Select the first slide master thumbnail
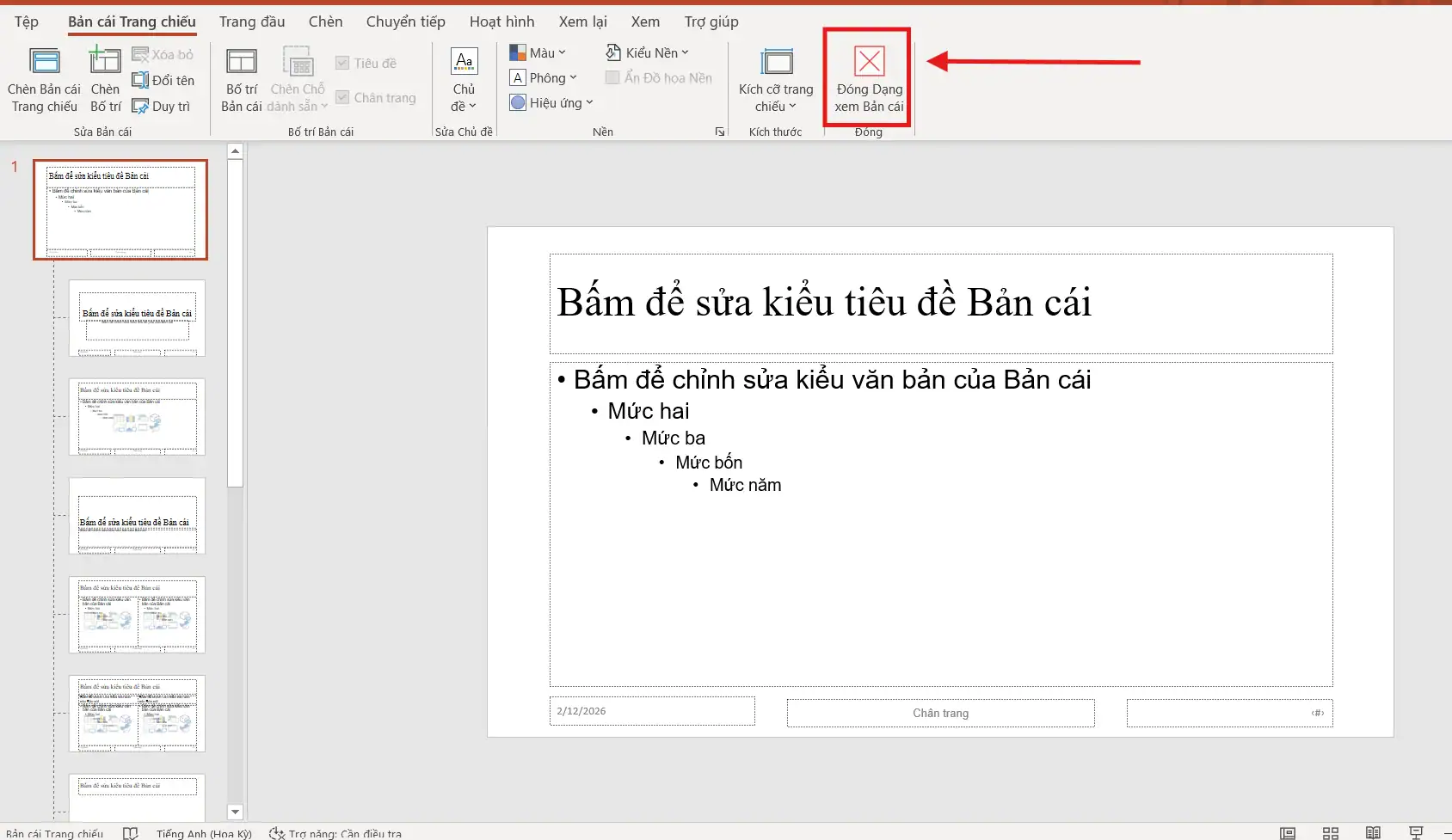The width and height of the screenshot is (1452, 840). click(120, 209)
